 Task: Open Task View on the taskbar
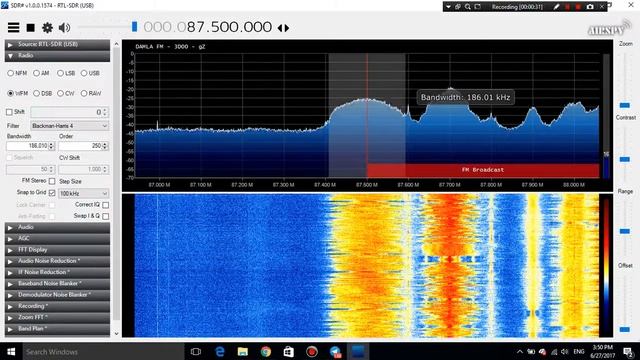coord(196,351)
